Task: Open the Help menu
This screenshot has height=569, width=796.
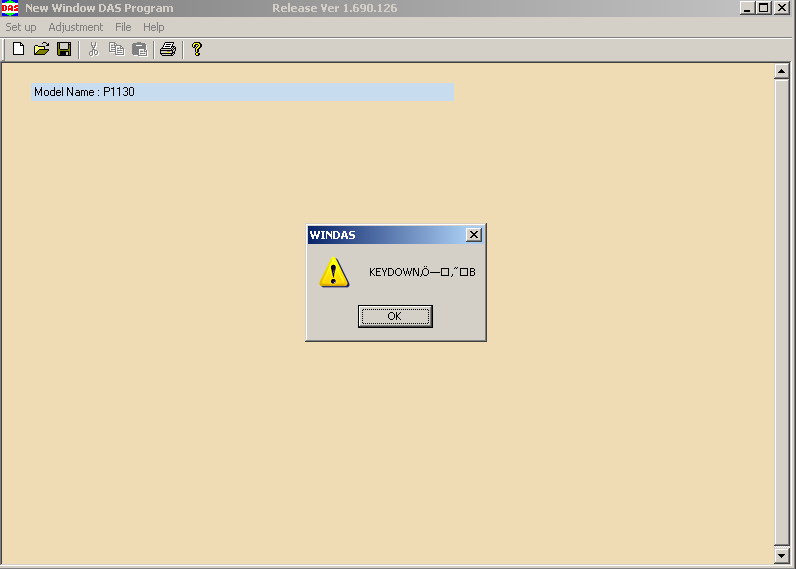Action: [154, 27]
